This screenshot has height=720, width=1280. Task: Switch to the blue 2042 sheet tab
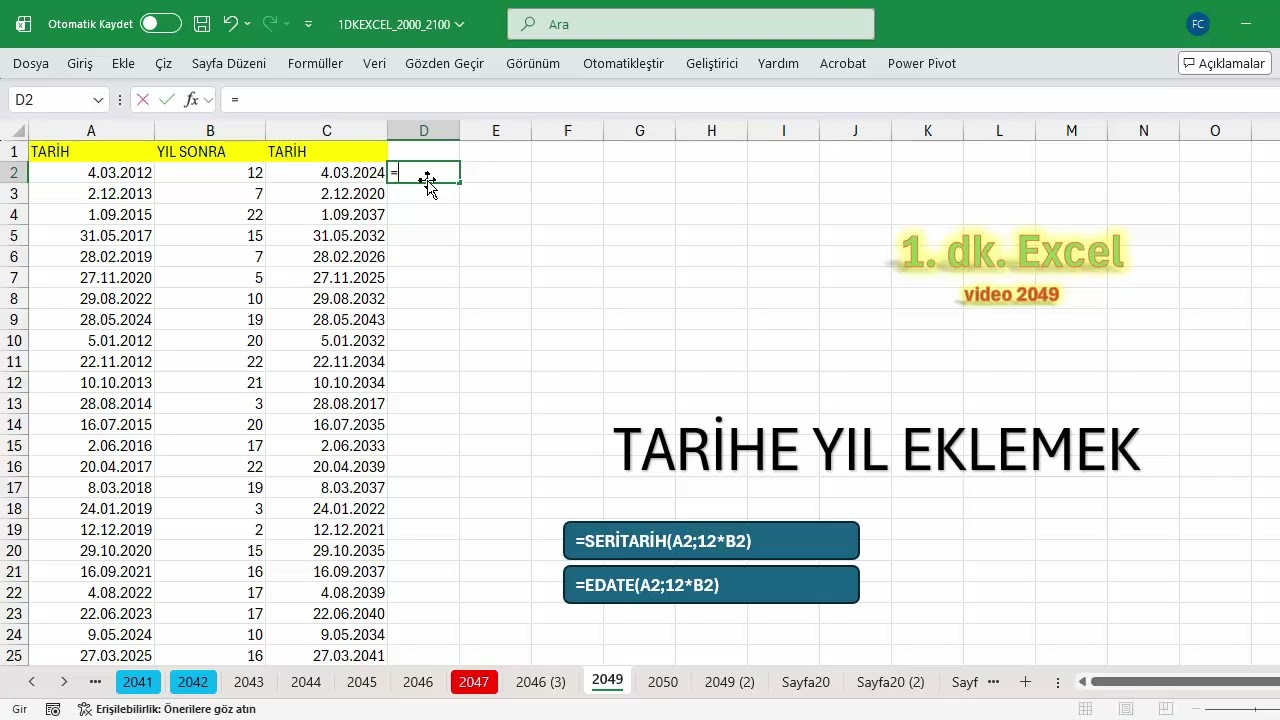(193, 682)
